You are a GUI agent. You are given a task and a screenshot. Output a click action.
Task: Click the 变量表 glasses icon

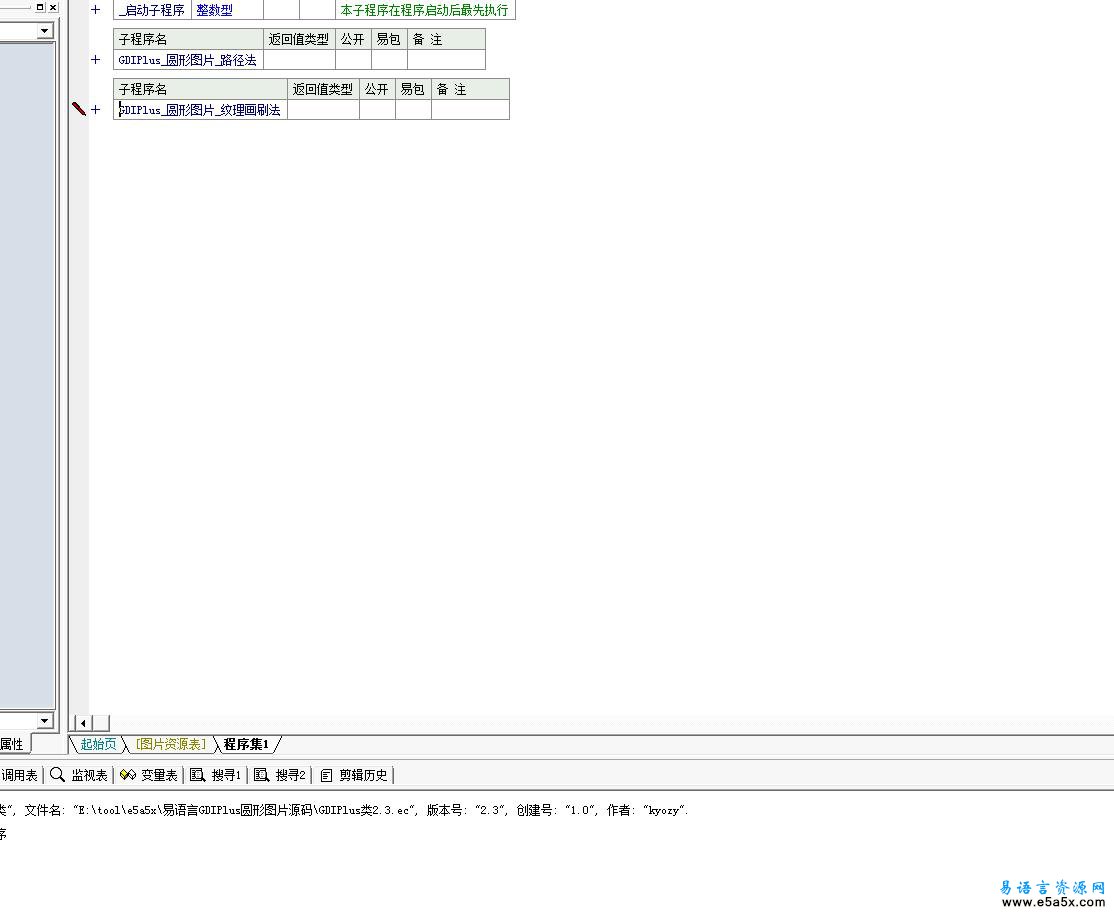(128, 775)
